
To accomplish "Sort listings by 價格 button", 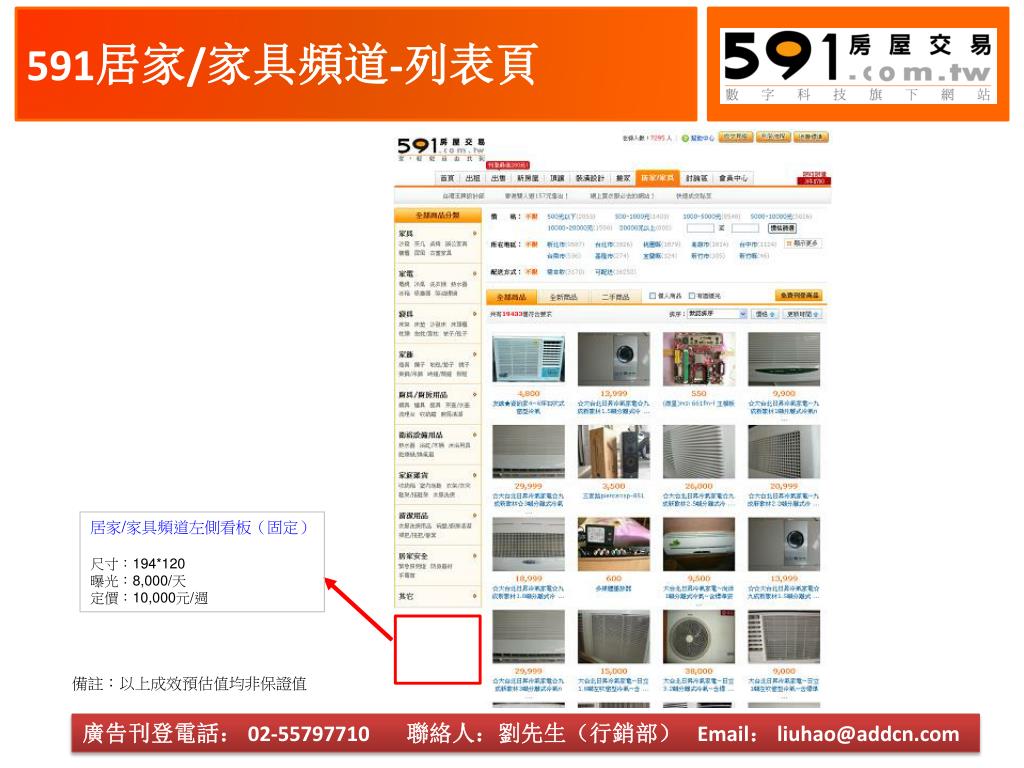I will pos(765,314).
